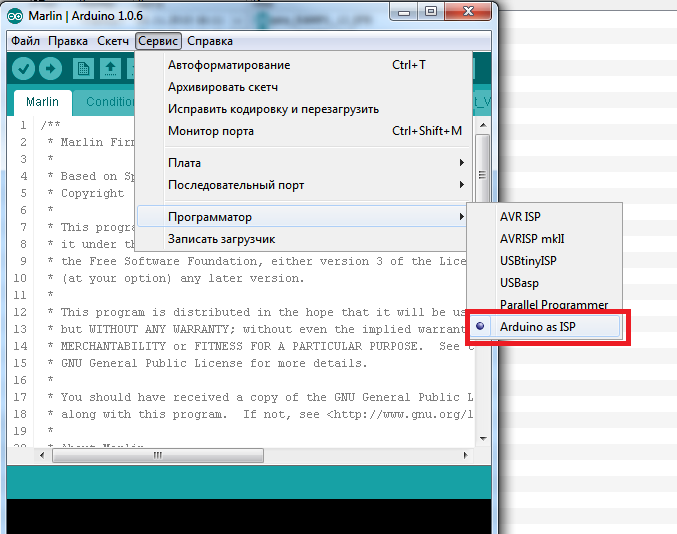Image resolution: width=677 pixels, height=534 pixels.
Task: Click the Сервис menu
Action: tap(158, 41)
